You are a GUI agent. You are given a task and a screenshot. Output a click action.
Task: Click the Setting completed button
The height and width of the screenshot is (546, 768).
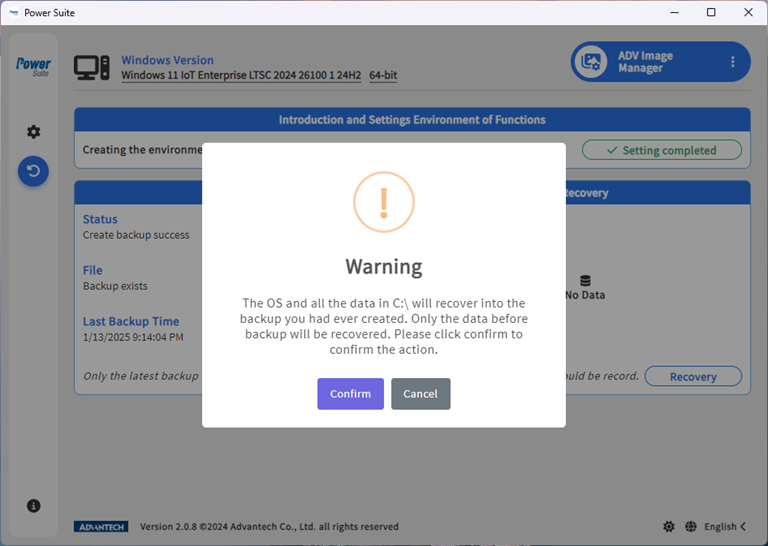tap(662, 150)
